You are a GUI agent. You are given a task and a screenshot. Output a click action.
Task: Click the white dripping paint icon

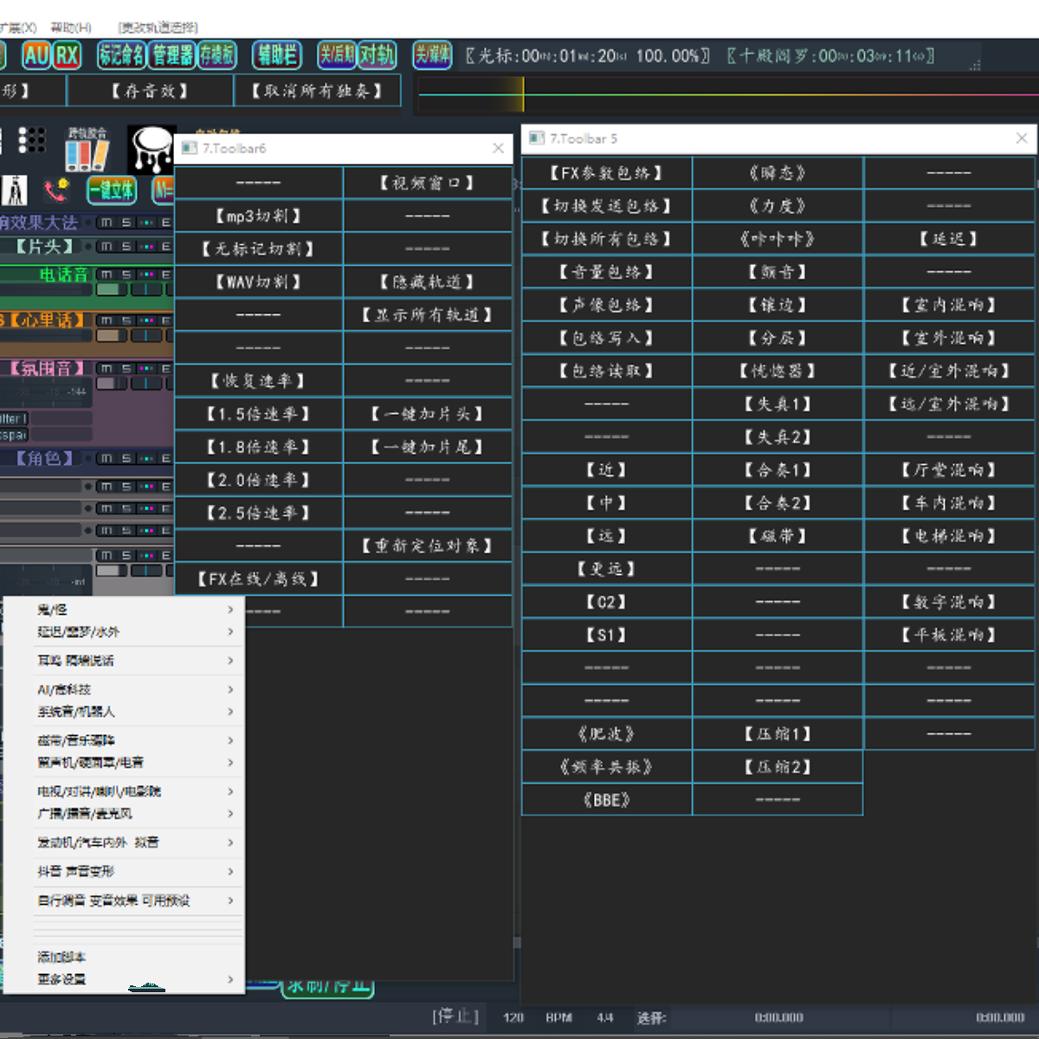click(x=152, y=149)
